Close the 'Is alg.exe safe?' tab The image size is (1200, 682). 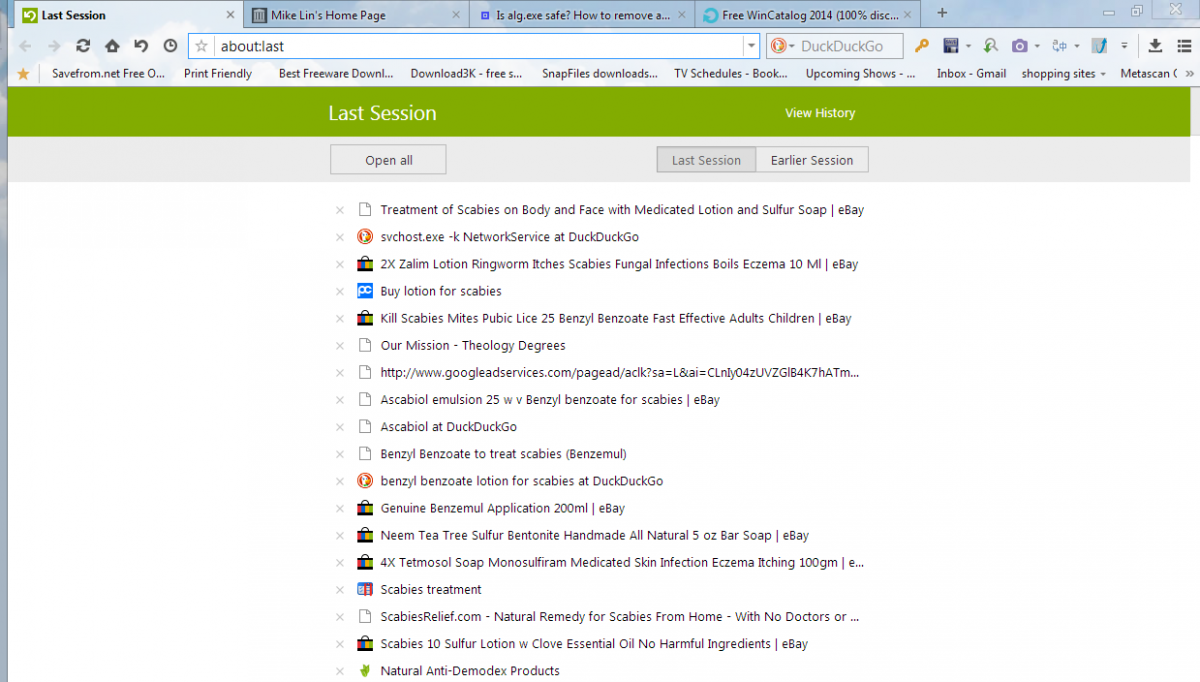click(x=684, y=15)
